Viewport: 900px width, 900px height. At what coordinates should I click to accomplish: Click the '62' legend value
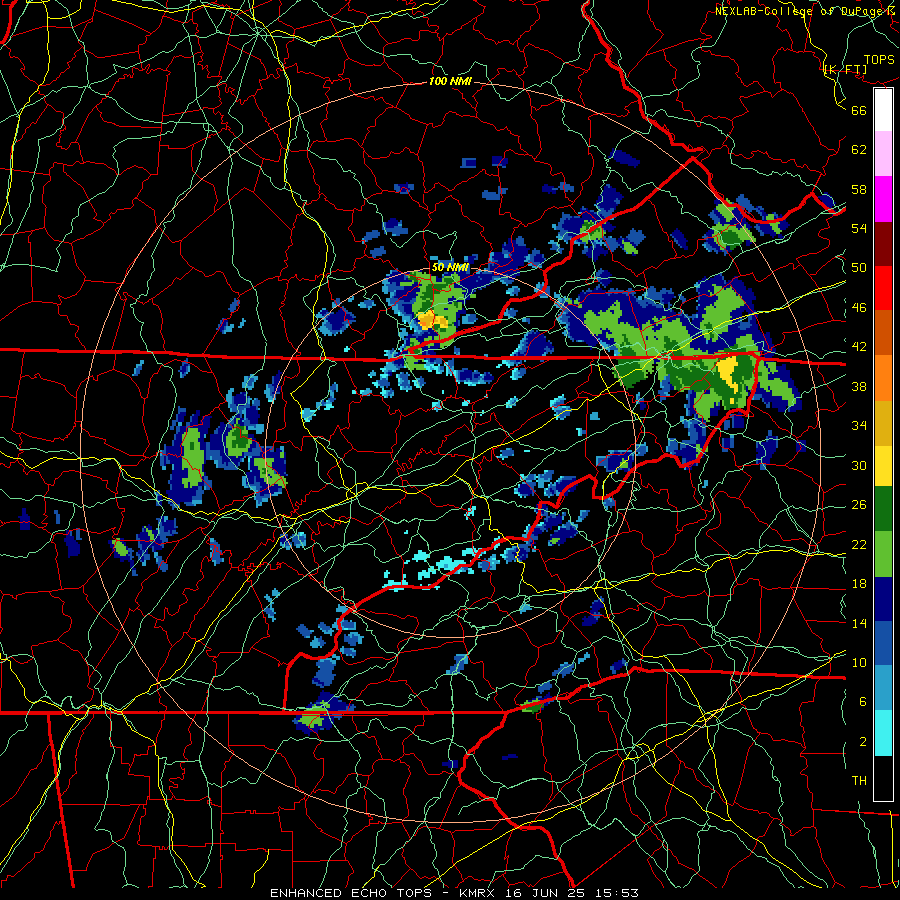coord(859,150)
